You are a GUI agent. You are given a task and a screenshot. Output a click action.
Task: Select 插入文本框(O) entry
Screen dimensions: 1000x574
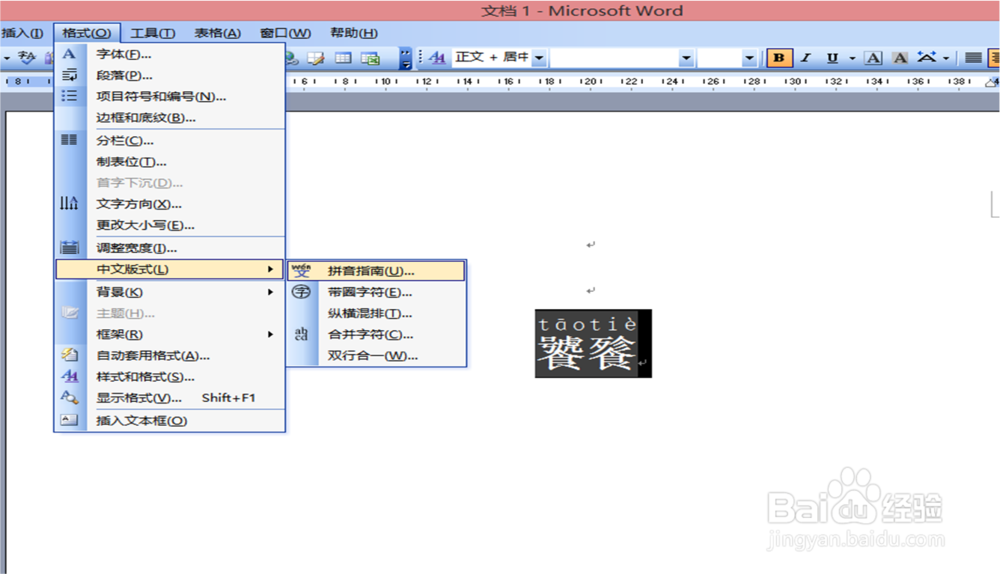coord(170,420)
